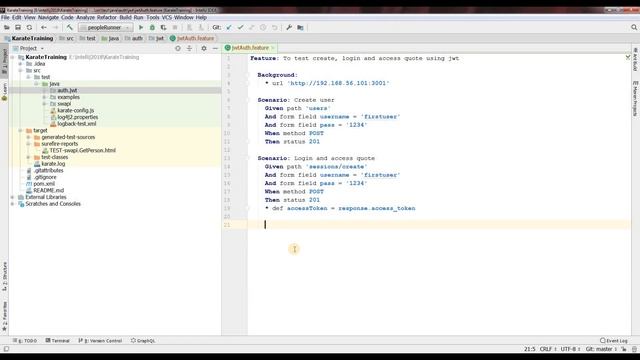
Task: Open the Event Log
Action: pos(614,340)
